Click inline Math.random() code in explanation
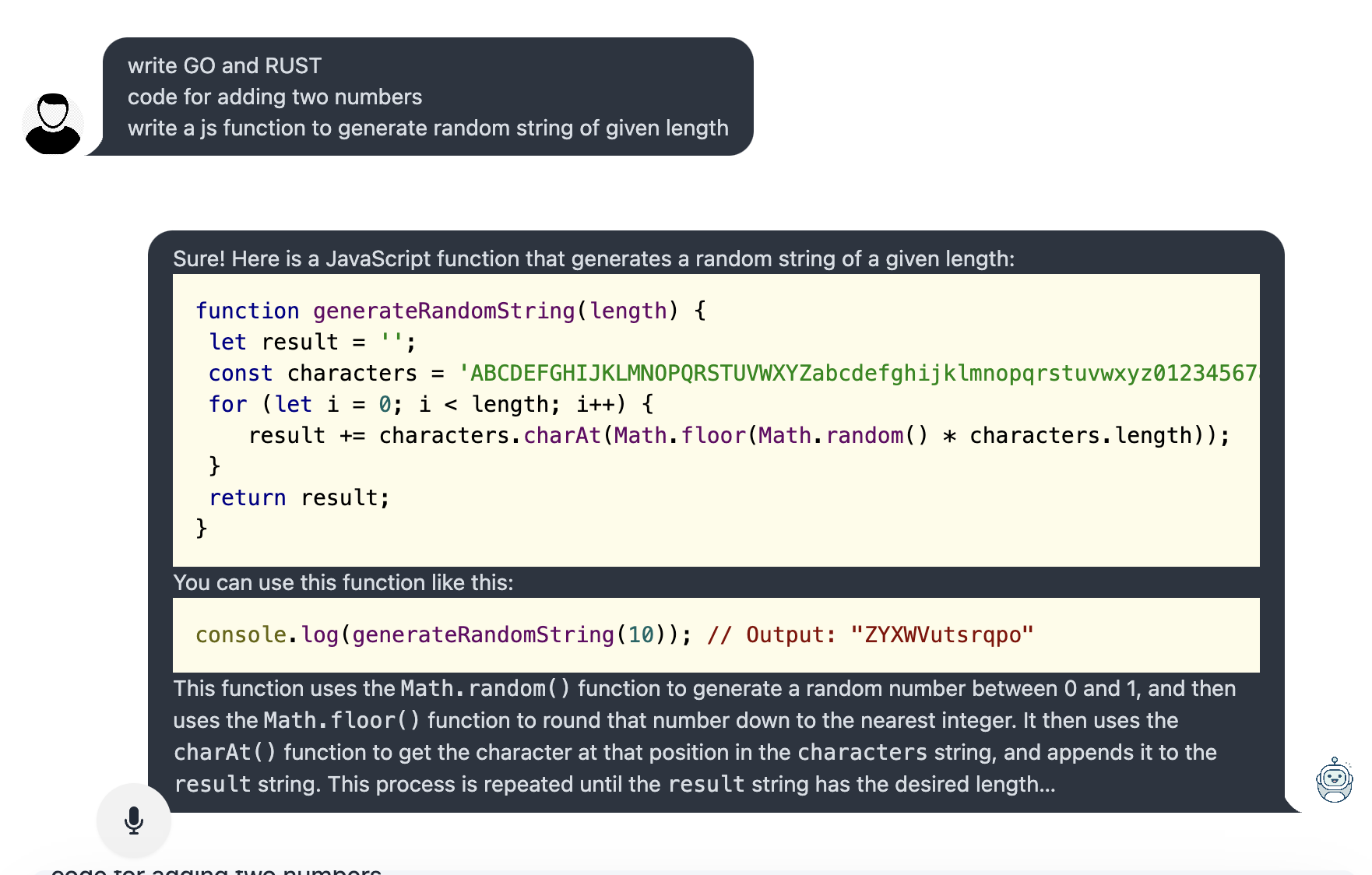Screen dimensions: 1372x875 click(484, 689)
